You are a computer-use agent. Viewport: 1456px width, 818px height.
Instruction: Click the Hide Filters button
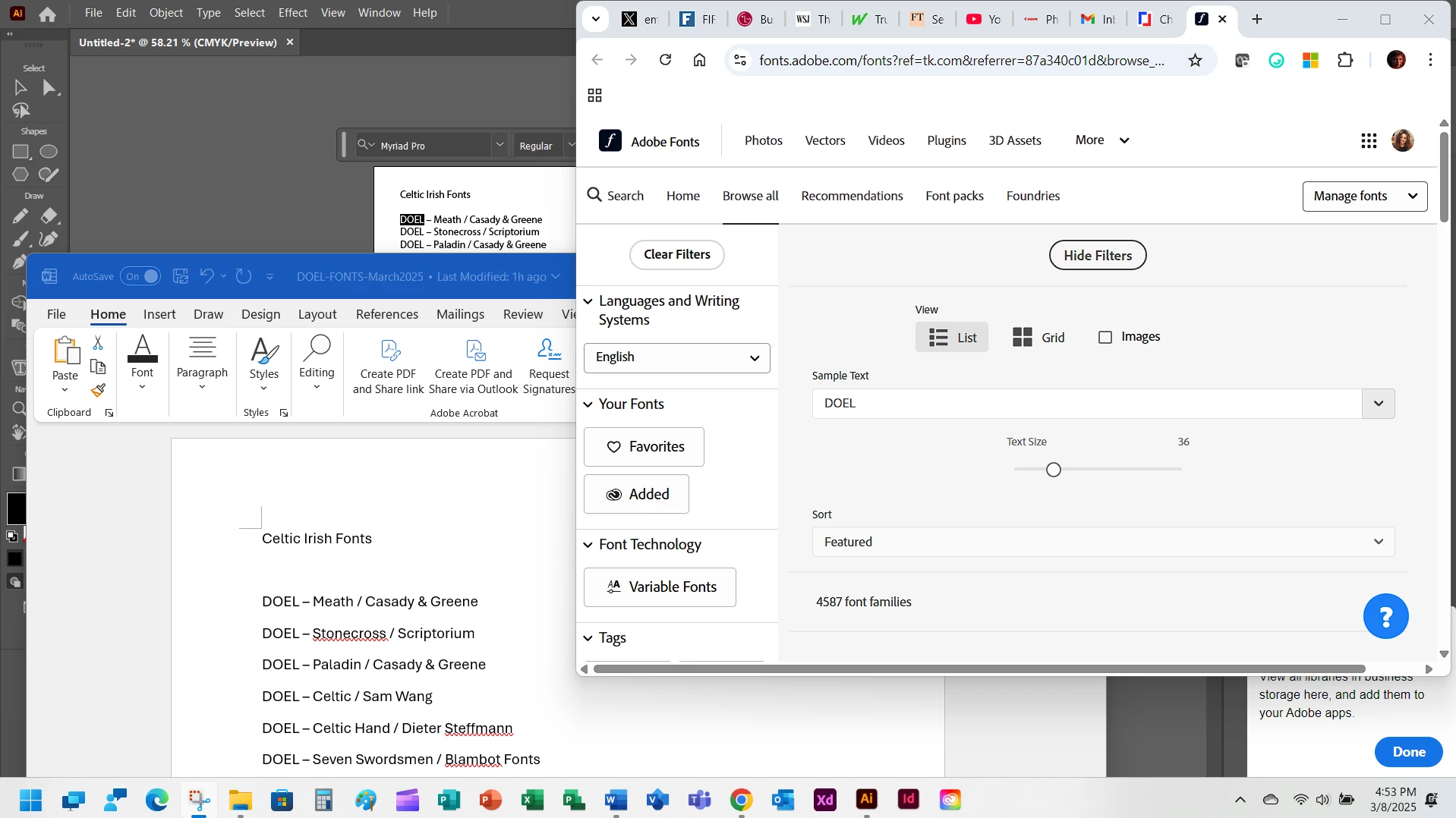1098,256
